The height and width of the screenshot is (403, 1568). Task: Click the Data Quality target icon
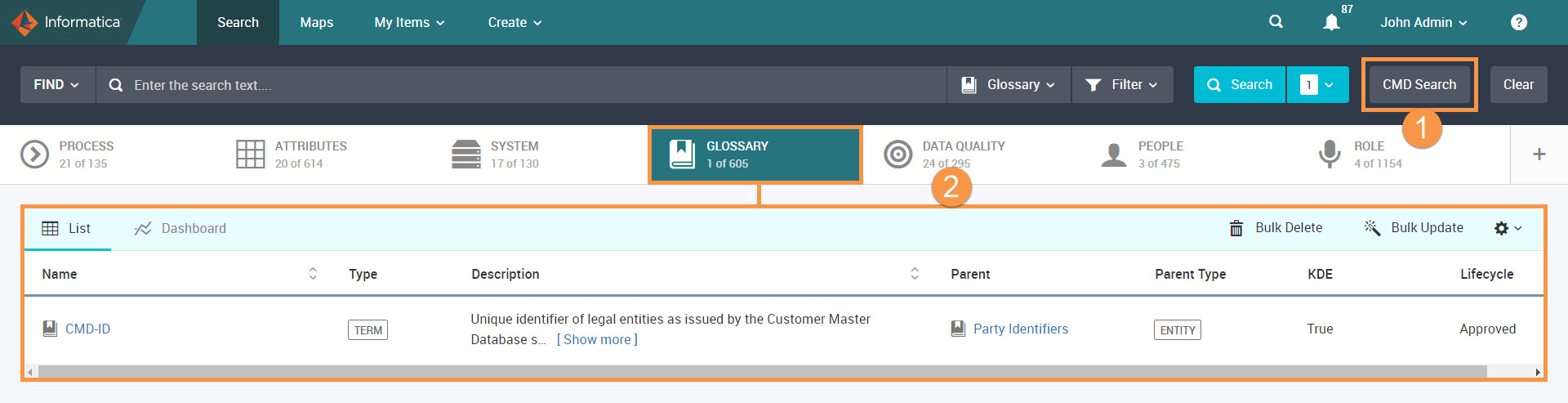point(898,154)
